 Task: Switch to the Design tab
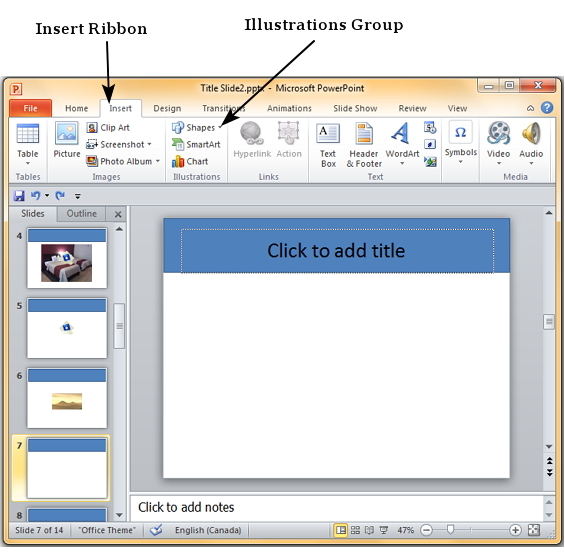tap(167, 108)
